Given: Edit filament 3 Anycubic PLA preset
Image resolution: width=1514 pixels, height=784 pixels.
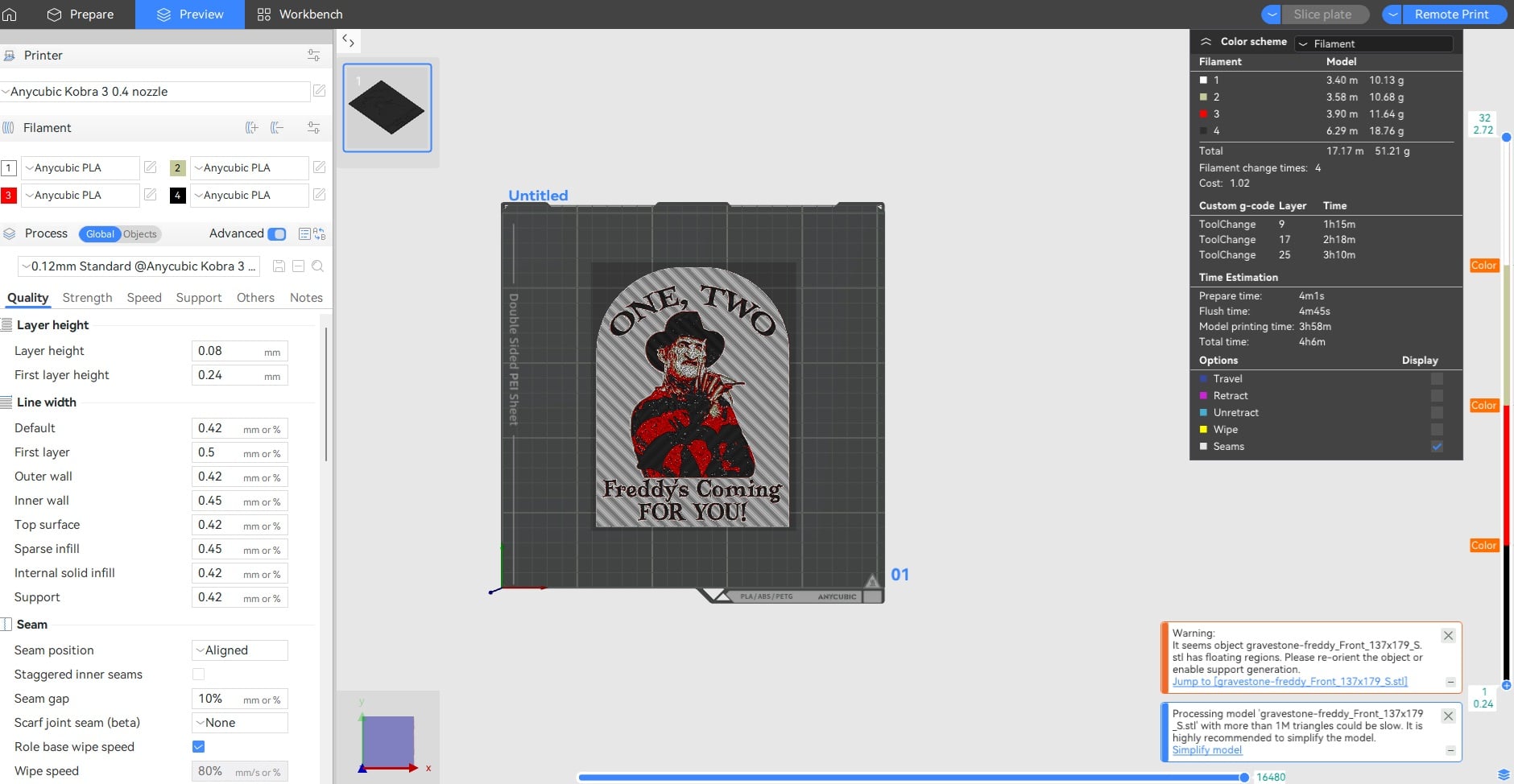Looking at the screenshot, I should pyautogui.click(x=151, y=195).
